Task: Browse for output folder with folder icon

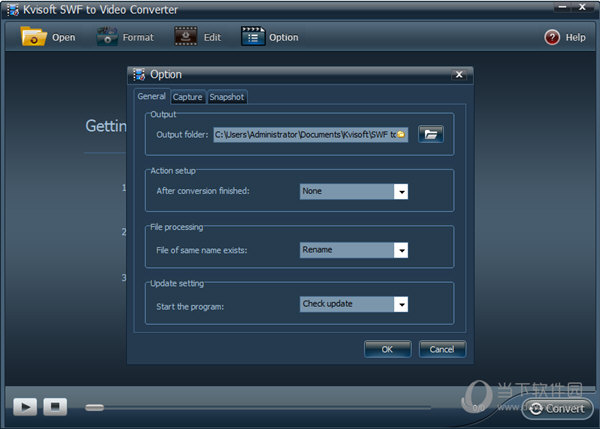Action: pyautogui.click(x=431, y=134)
